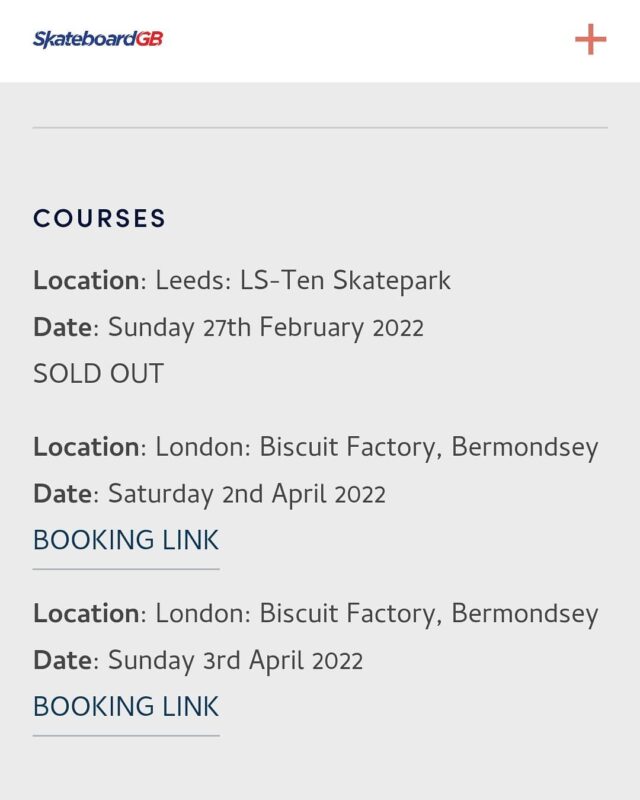The height and width of the screenshot is (800, 640).
Task: Click the GB part of the logo
Action: click(150, 38)
